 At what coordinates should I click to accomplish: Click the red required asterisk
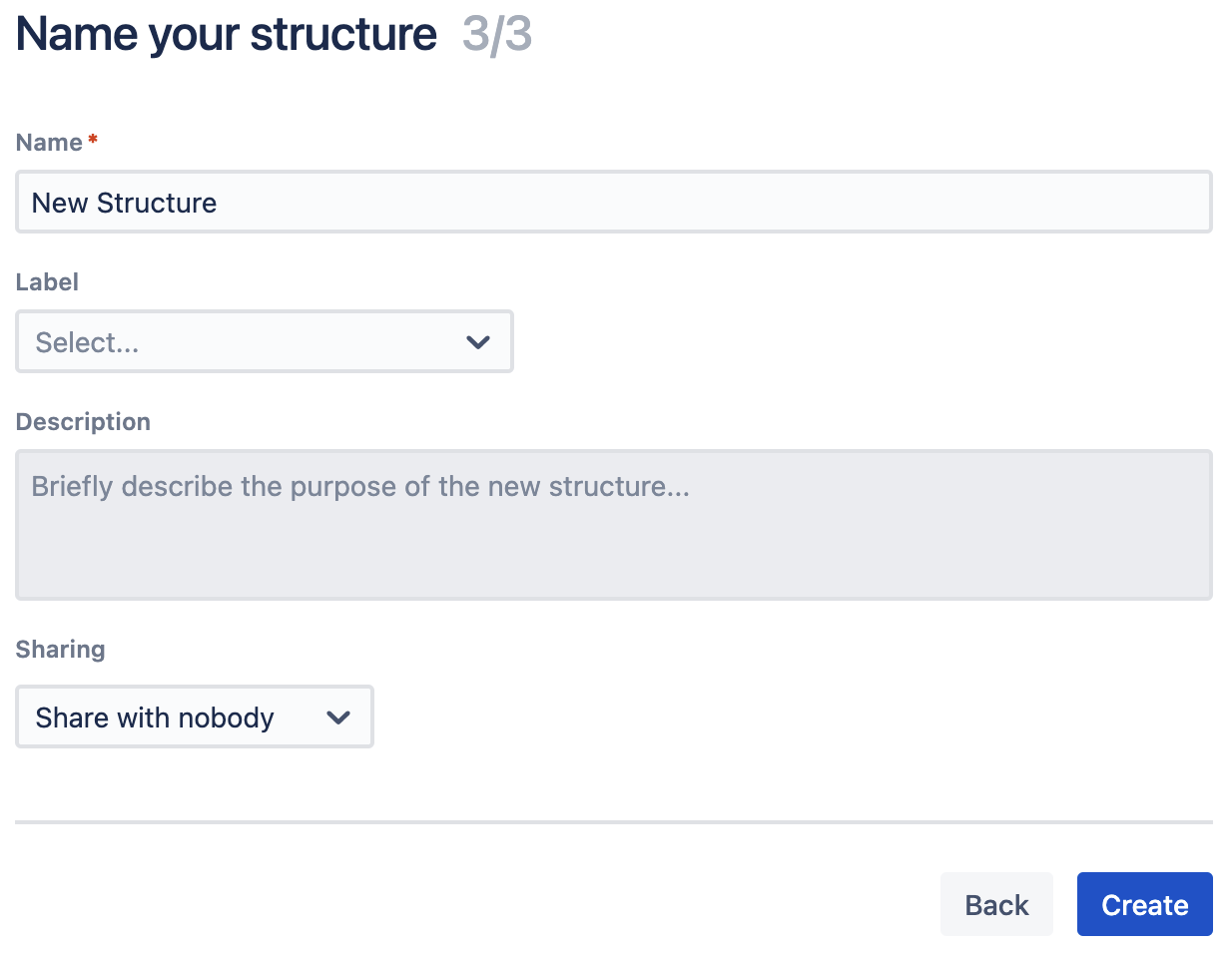(93, 140)
